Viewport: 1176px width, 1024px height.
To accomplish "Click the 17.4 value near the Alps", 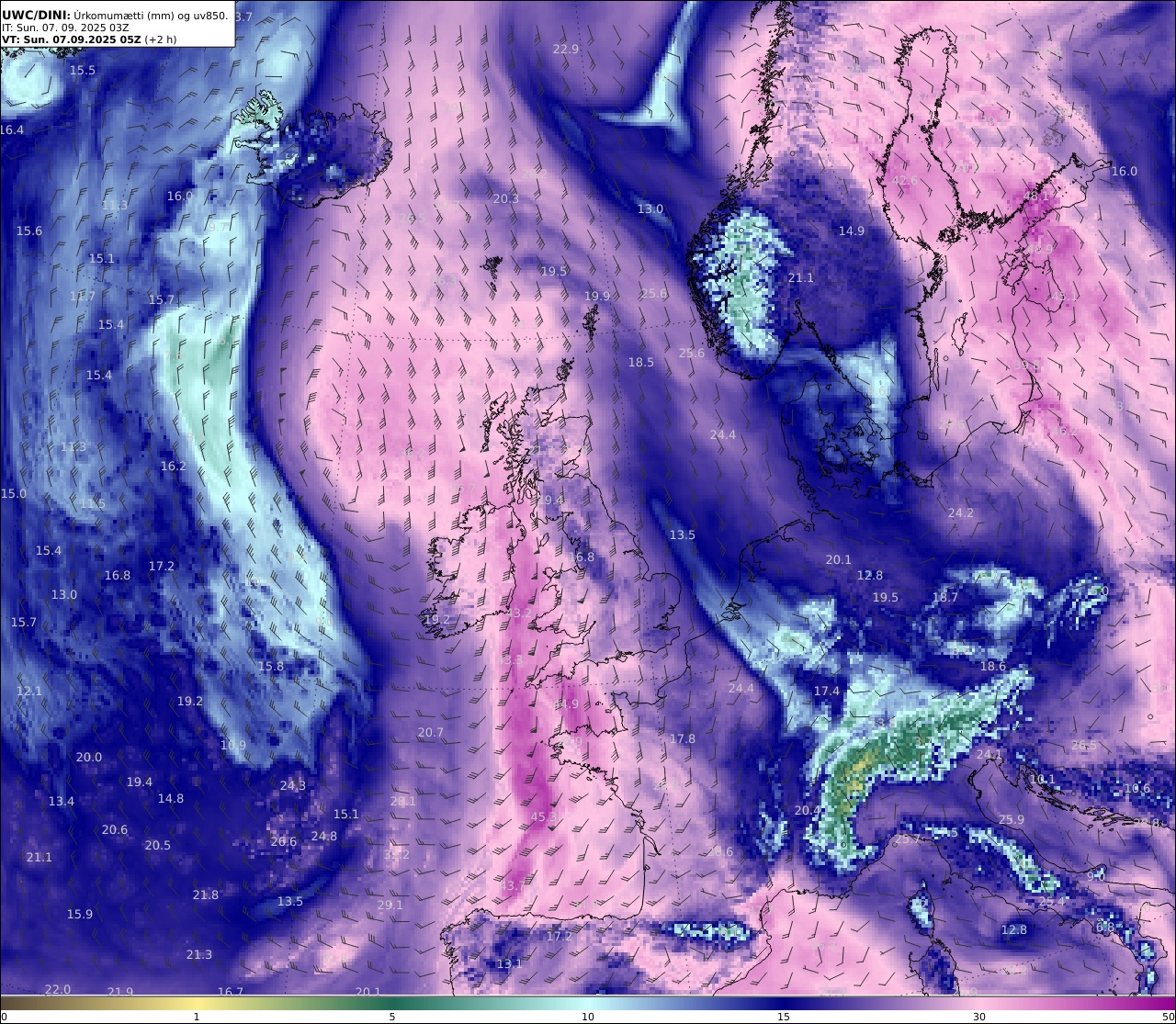I will (827, 691).
